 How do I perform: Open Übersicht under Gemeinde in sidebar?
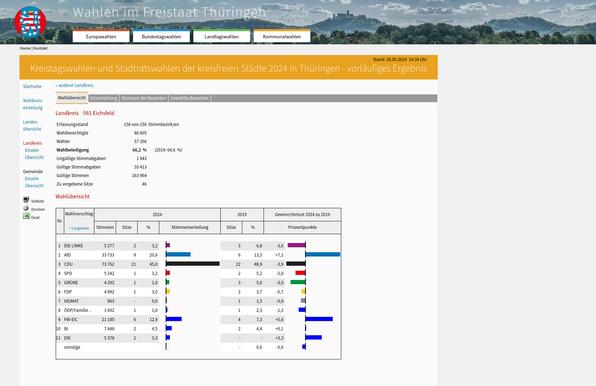coord(34,186)
